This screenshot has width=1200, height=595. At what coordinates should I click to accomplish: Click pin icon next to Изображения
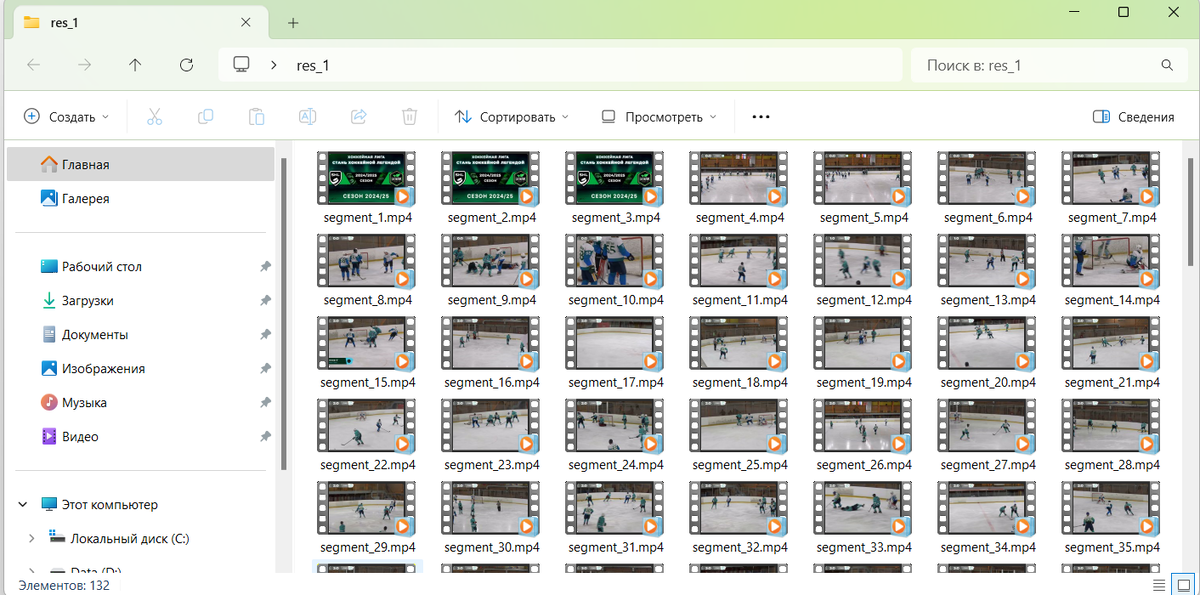[265, 369]
